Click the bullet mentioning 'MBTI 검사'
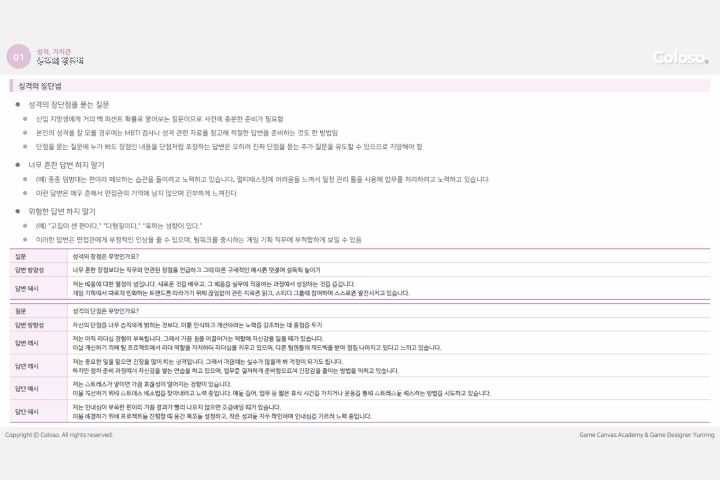 [186, 133]
